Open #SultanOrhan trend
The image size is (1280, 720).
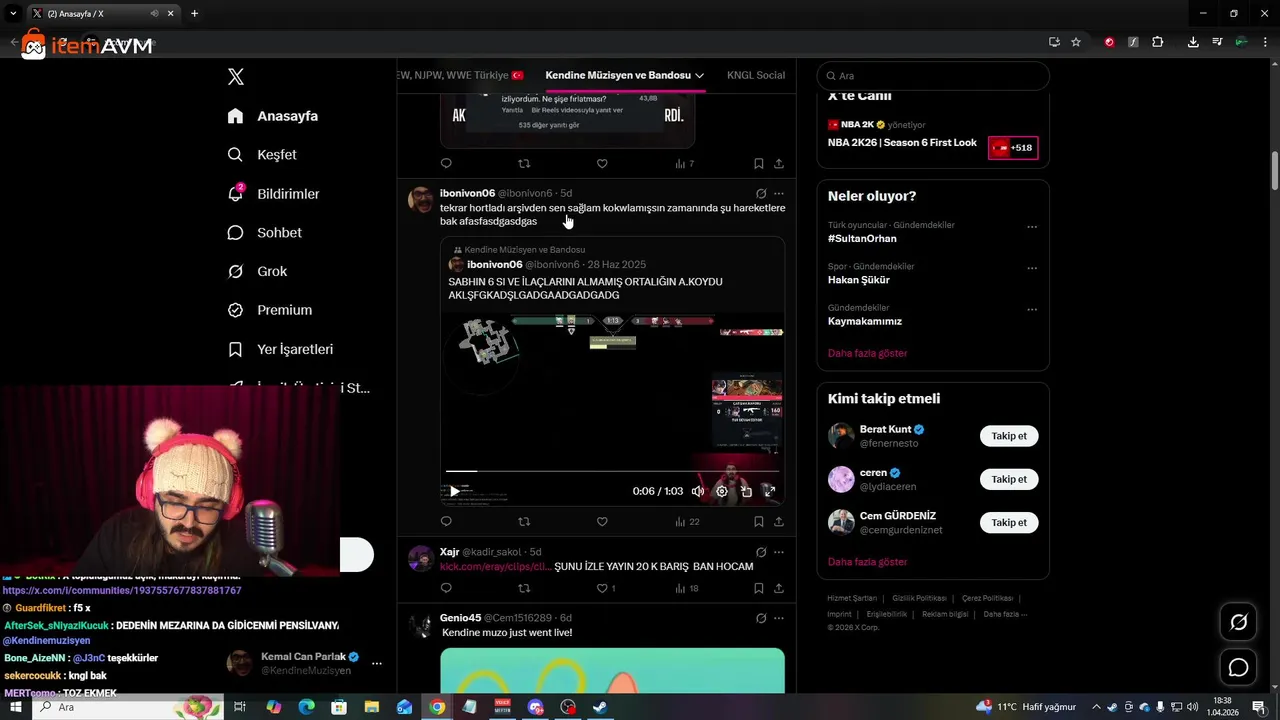coord(862,239)
